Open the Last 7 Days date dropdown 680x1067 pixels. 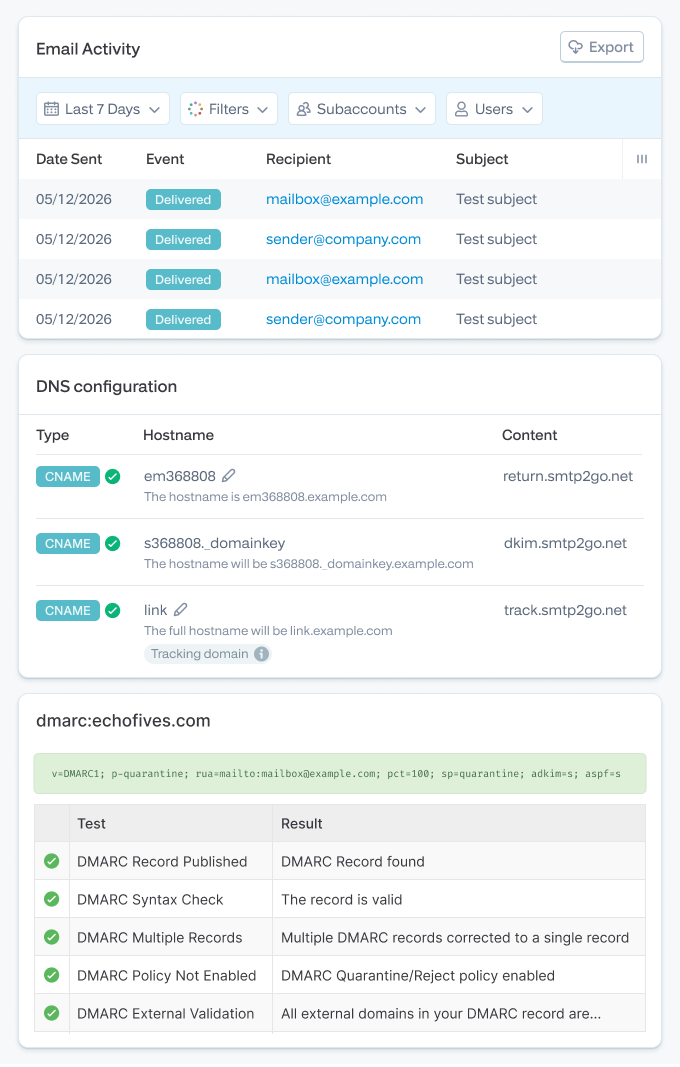[103, 109]
